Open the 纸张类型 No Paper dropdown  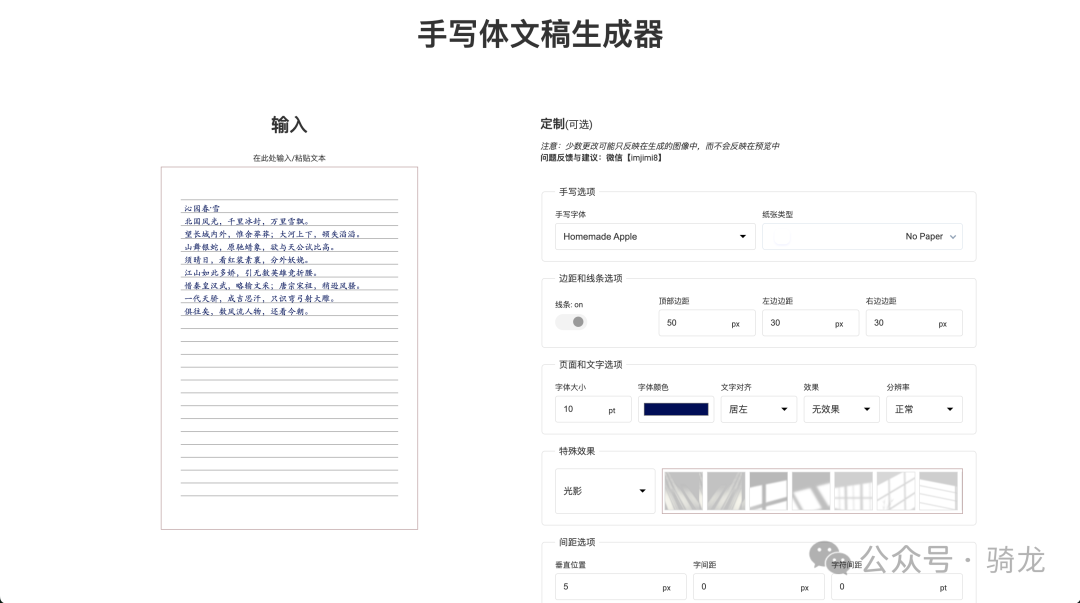(862, 236)
